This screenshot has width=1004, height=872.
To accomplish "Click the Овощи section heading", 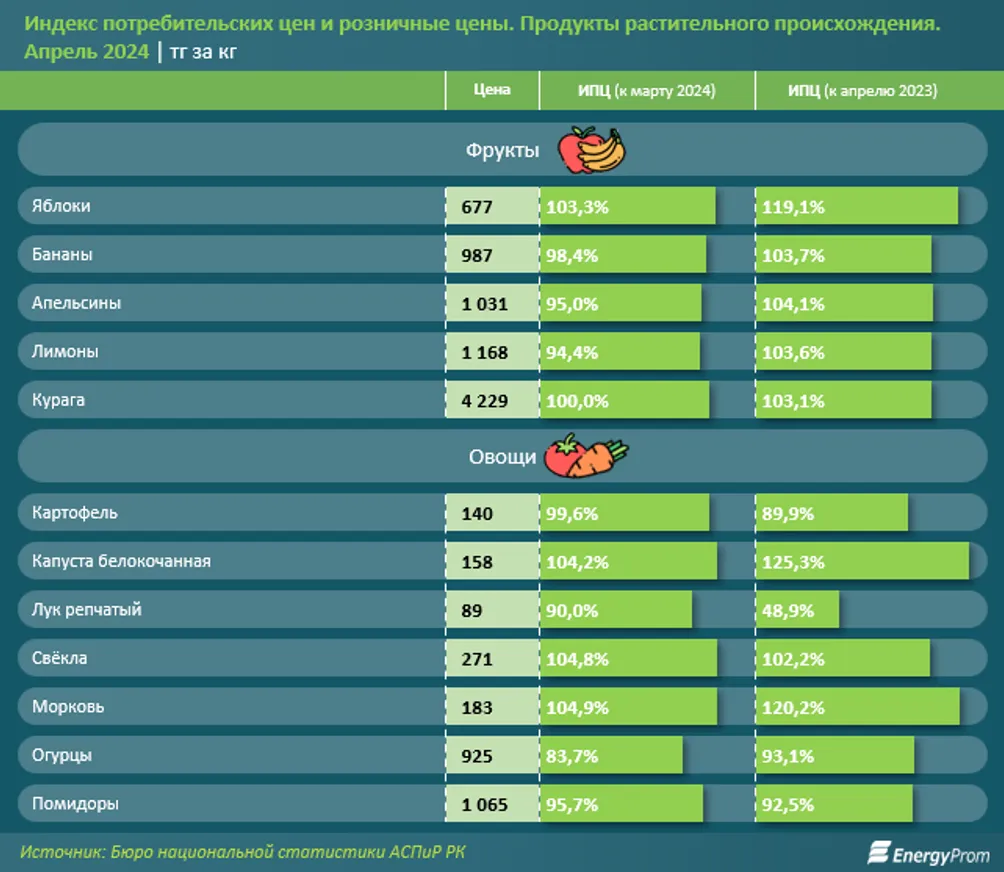I will [x=504, y=457].
